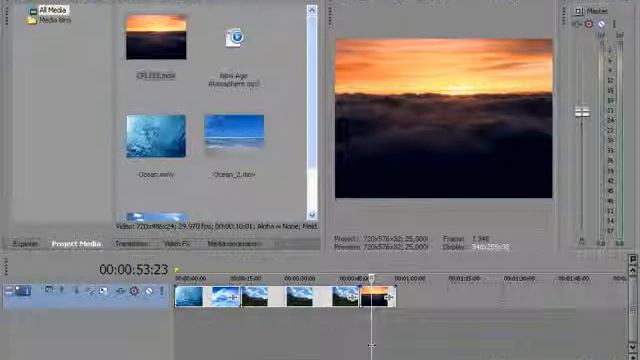
Task: Open Master FX red gear icon
Action: pos(589,24)
